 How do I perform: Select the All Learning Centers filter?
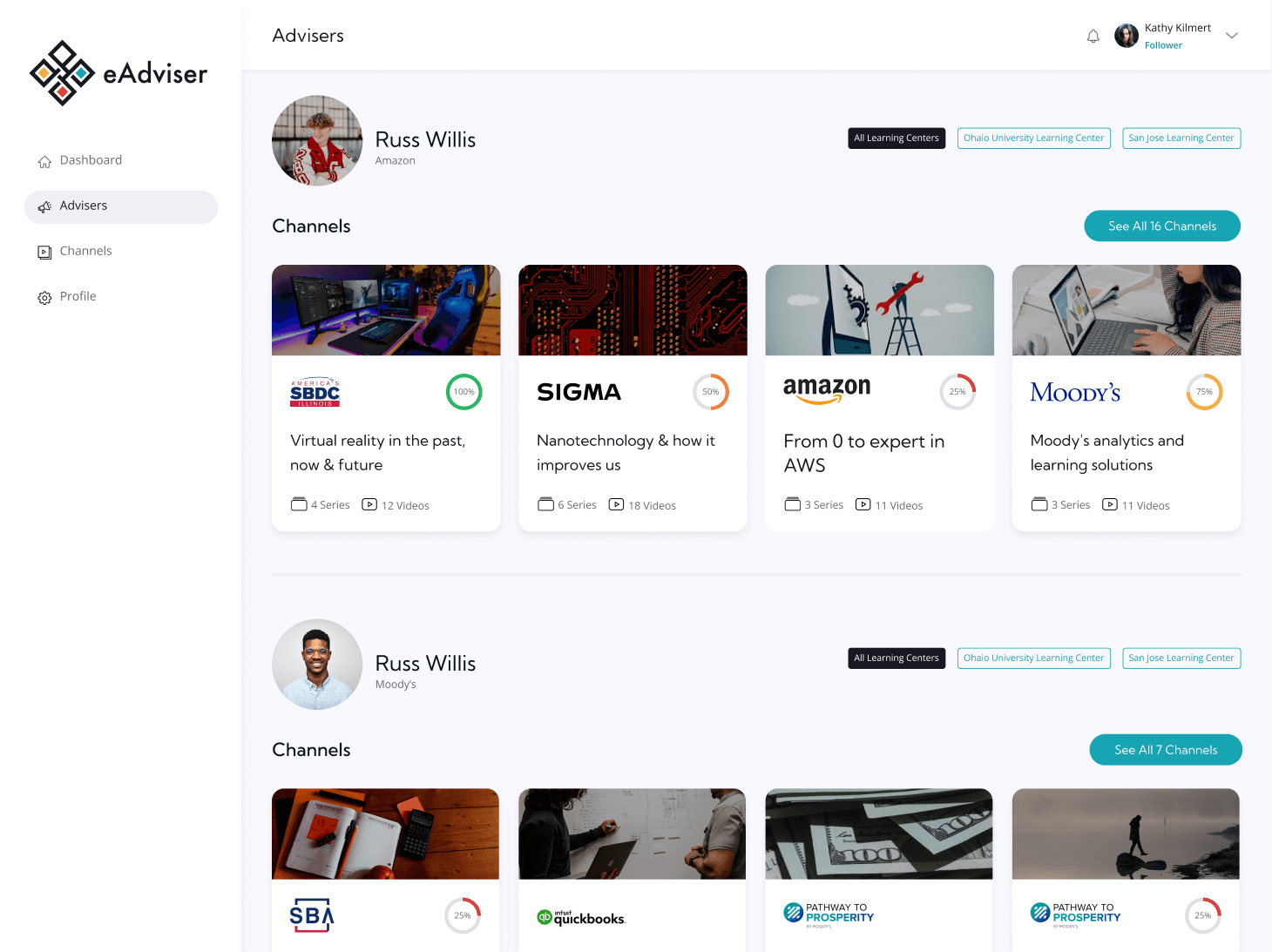tap(896, 138)
